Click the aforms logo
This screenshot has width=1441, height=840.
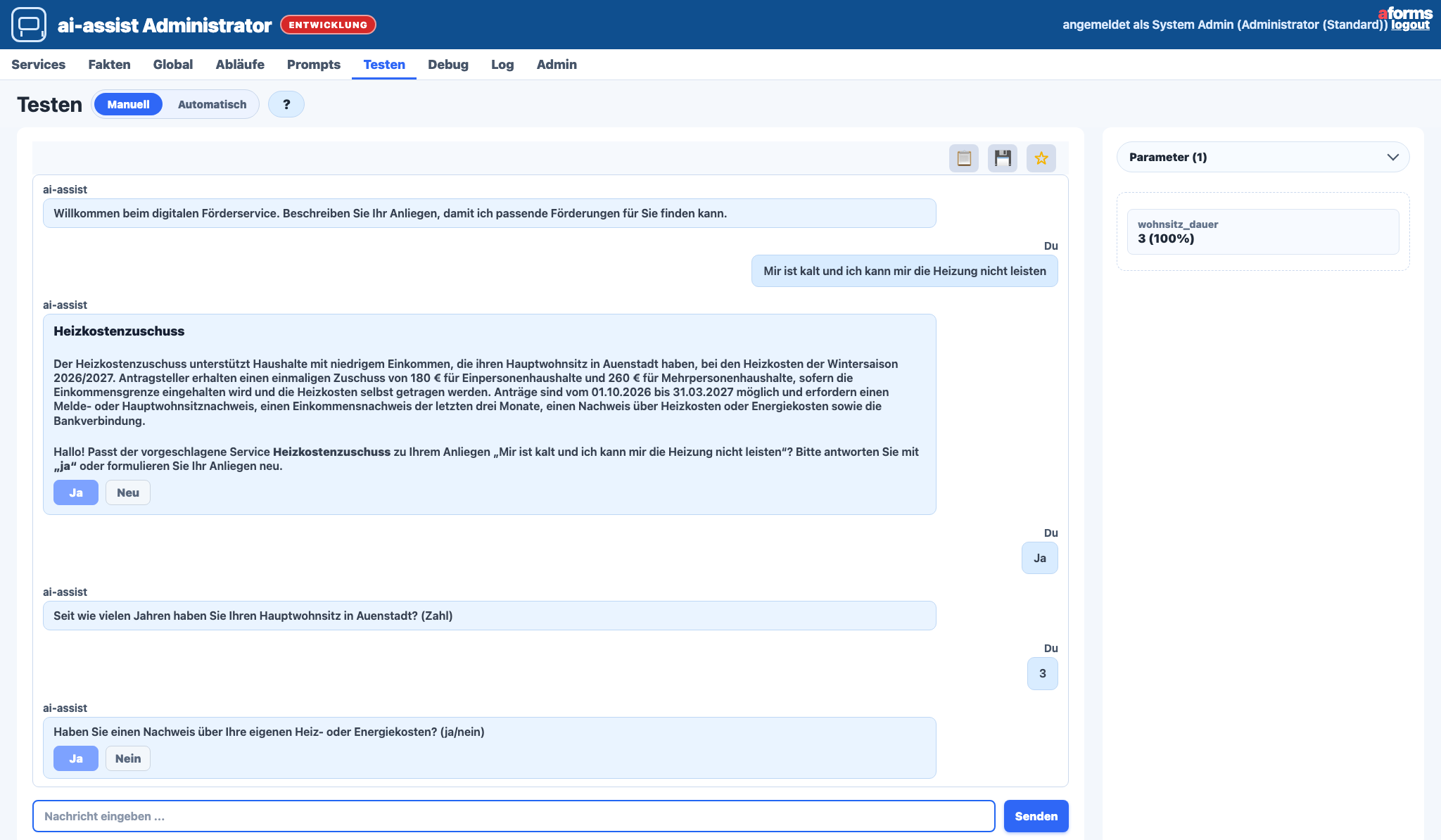1405,13
